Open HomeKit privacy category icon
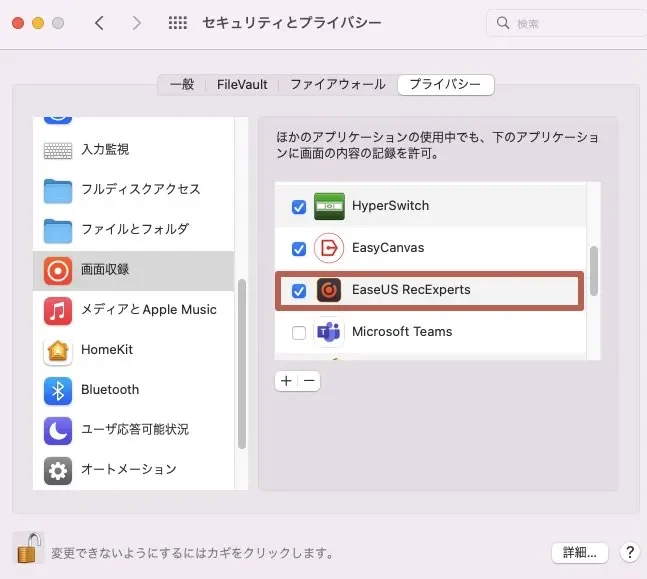This screenshot has width=647, height=579. click(x=58, y=350)
